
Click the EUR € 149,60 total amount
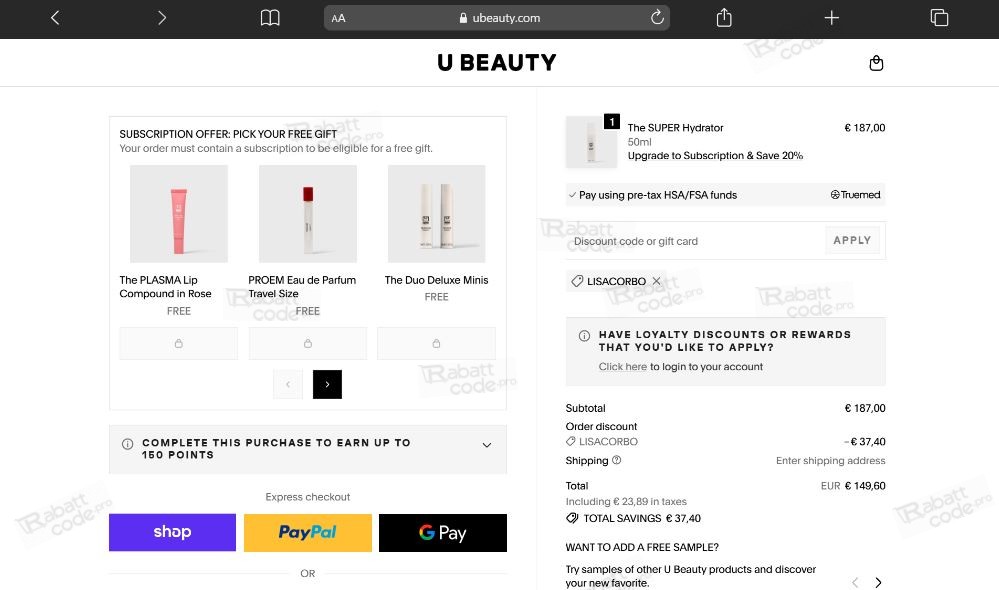tap(853, 486)
